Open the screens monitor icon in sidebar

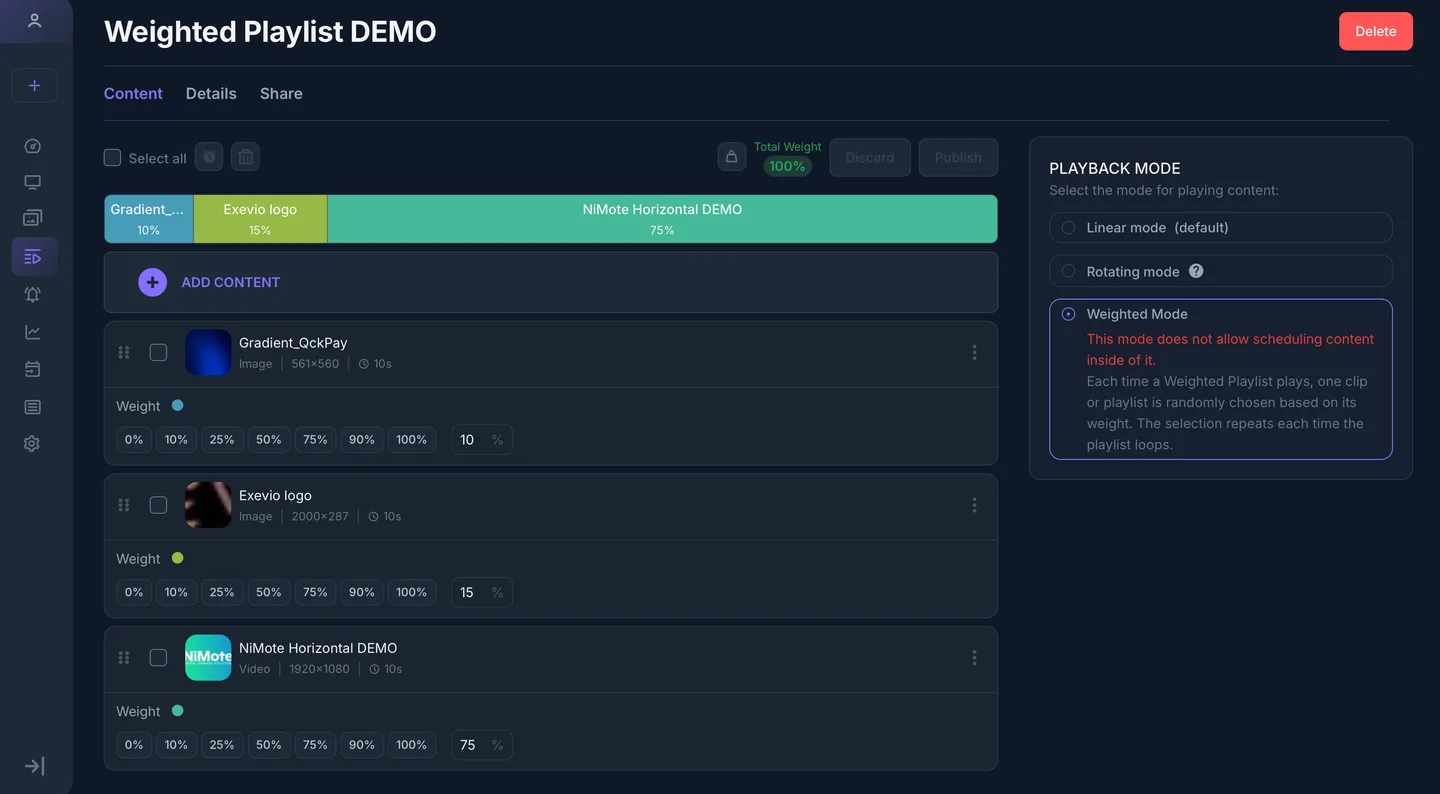33,183
